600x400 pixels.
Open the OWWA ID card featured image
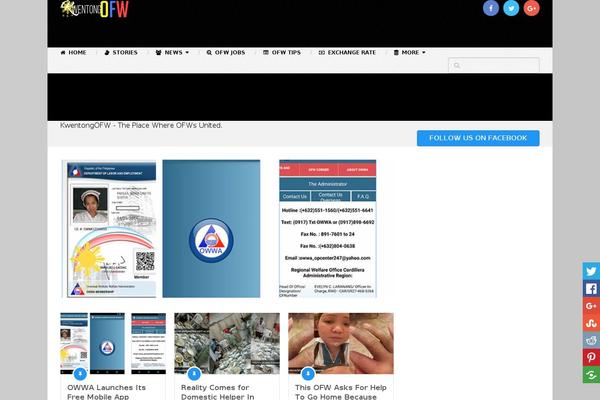109,229
